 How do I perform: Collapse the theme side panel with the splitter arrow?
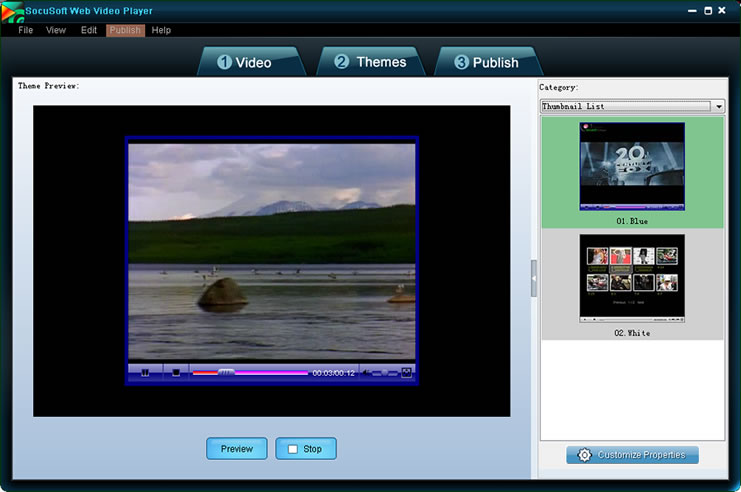[x=534, y=277]
